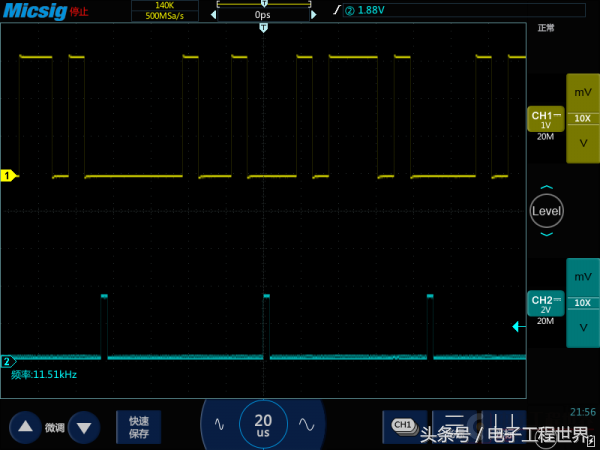Tap the 20 us timebase dial
Image resolution: width=600 pixels, height=450 pixels.
click(x=263, y=424)
